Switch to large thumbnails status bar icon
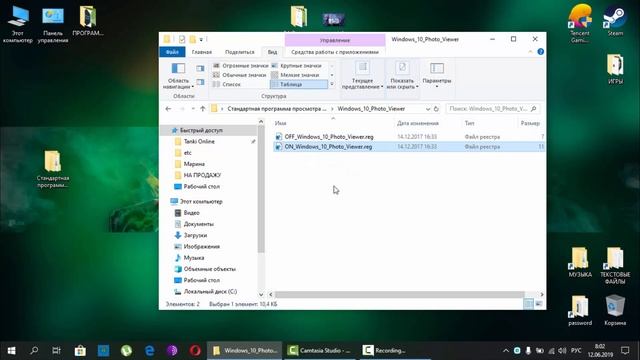Viewport: 640px width, 360px height. point(539,304)
